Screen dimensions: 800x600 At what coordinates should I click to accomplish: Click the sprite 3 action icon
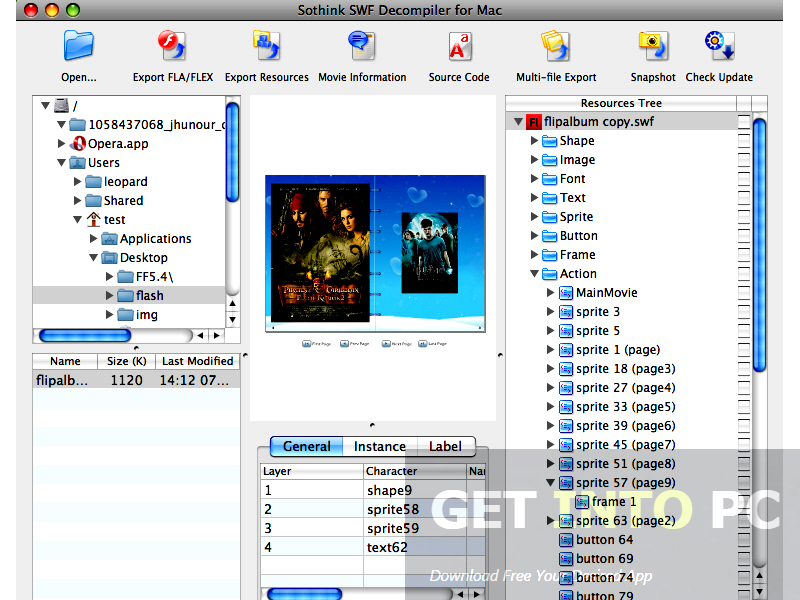click(x=565, y=312)
